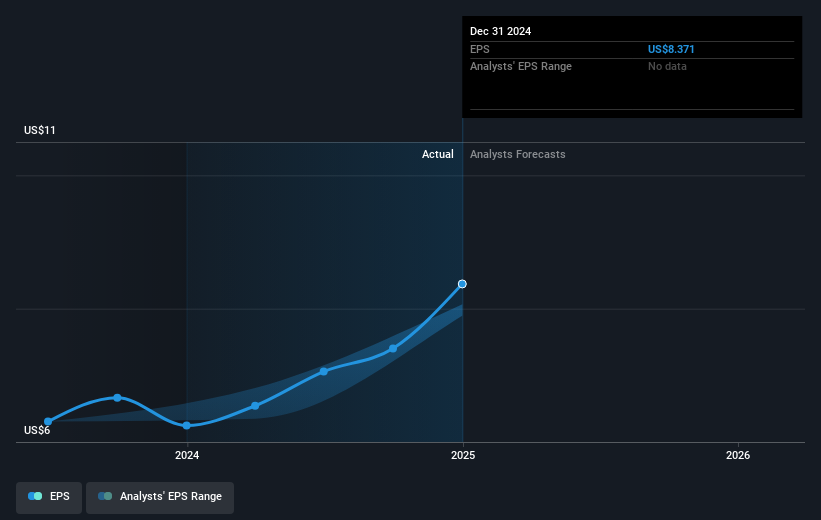Toggle the Analysts' EPS Range legend button
This screenshot has height=520, width=821.
click(160, 497)
